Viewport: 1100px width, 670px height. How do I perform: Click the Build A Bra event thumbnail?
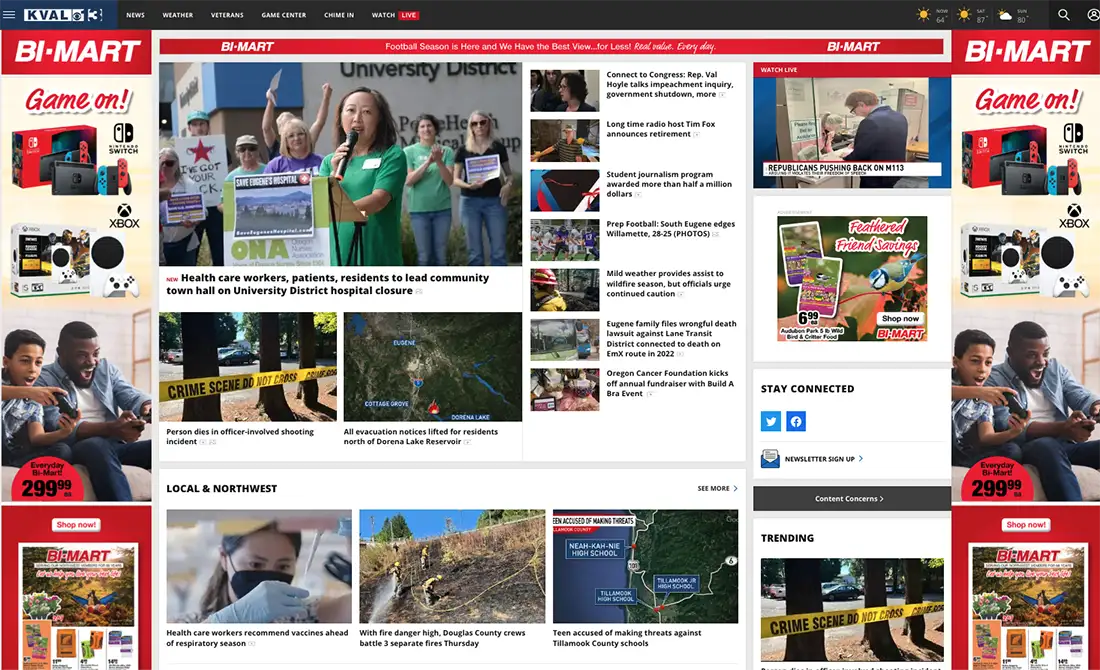(565, 389)
